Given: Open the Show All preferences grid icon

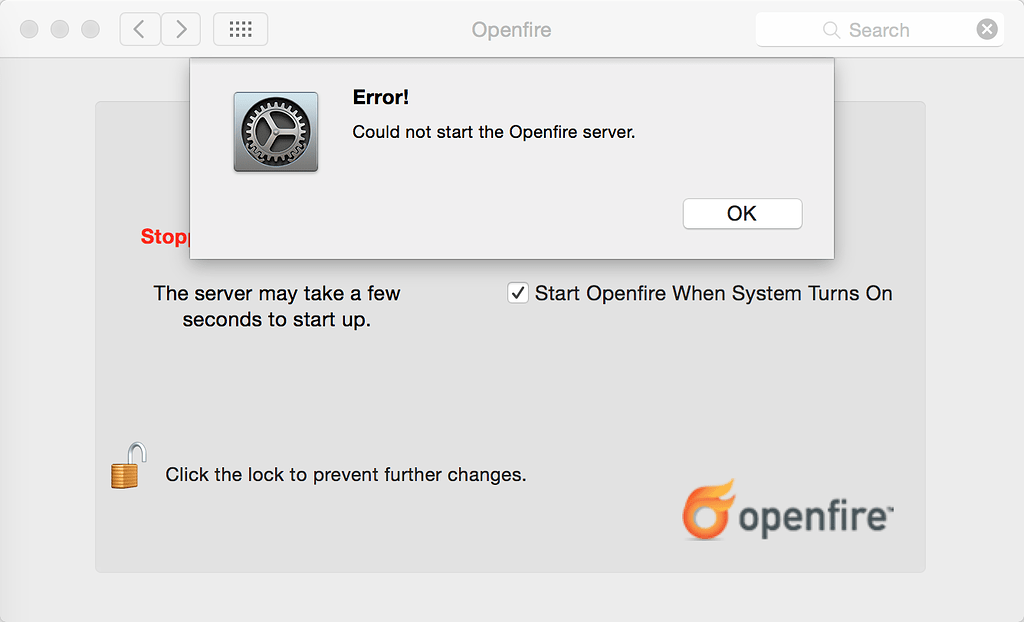Looking at the screenshot, I should [240, 29].
